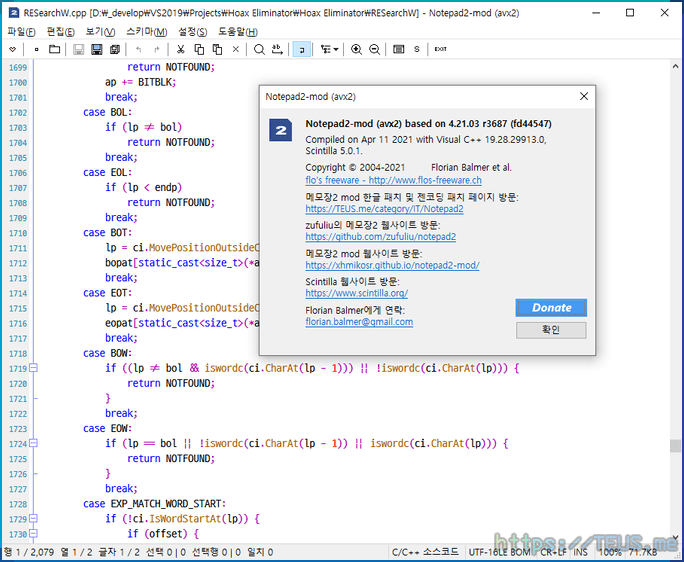Click the save copy icon

pyautogui.click(x=115, y=49)
